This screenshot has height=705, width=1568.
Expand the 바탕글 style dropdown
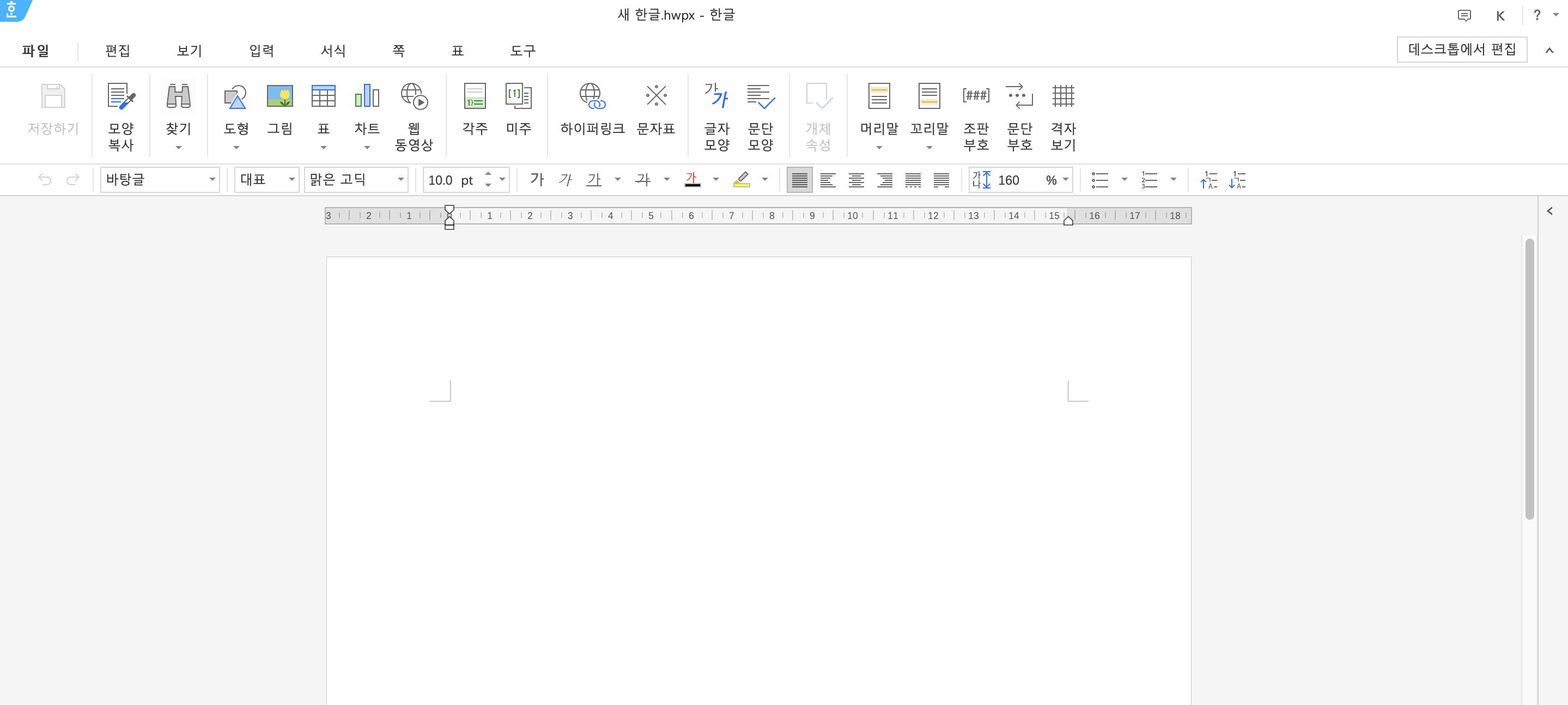click(212, 180)
